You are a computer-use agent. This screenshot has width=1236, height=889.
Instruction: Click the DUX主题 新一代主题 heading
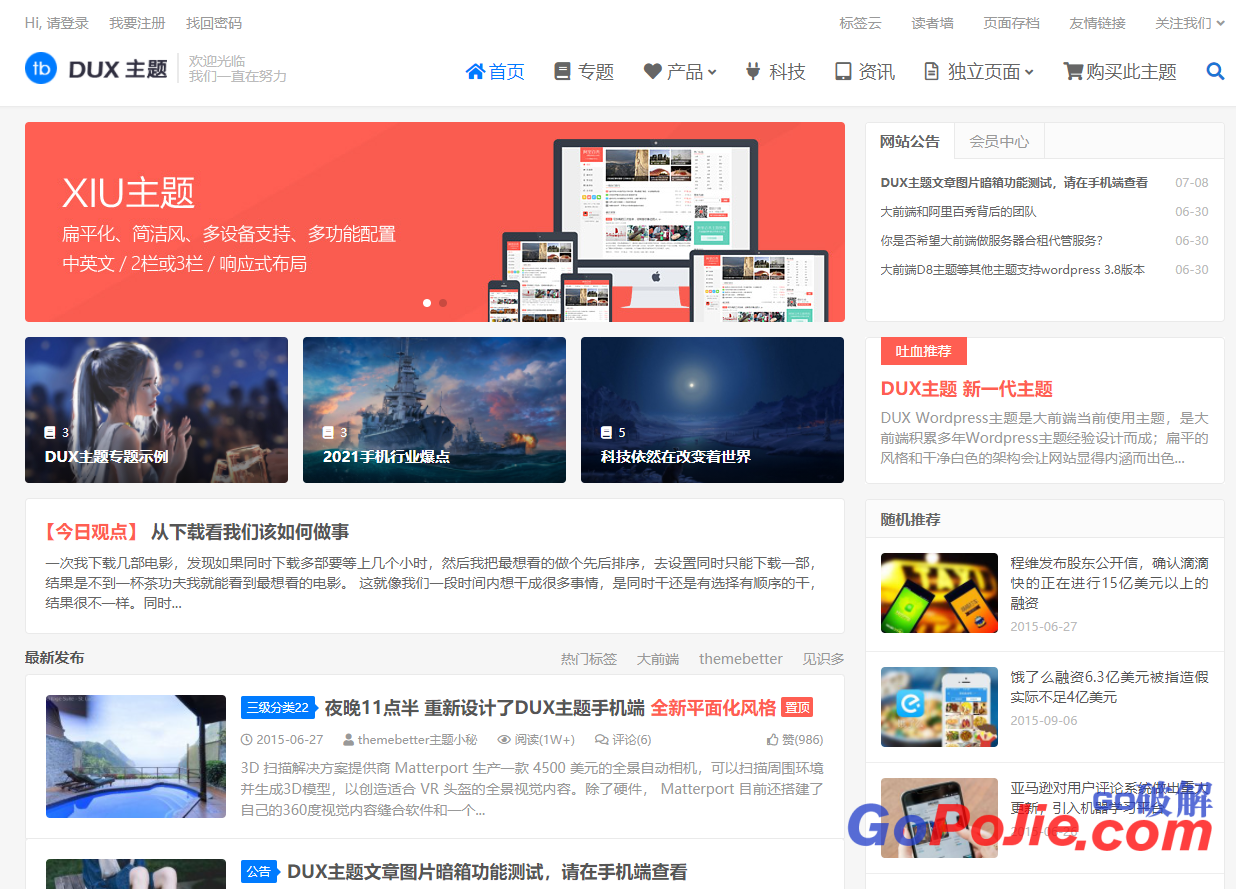tap(967, 389)
